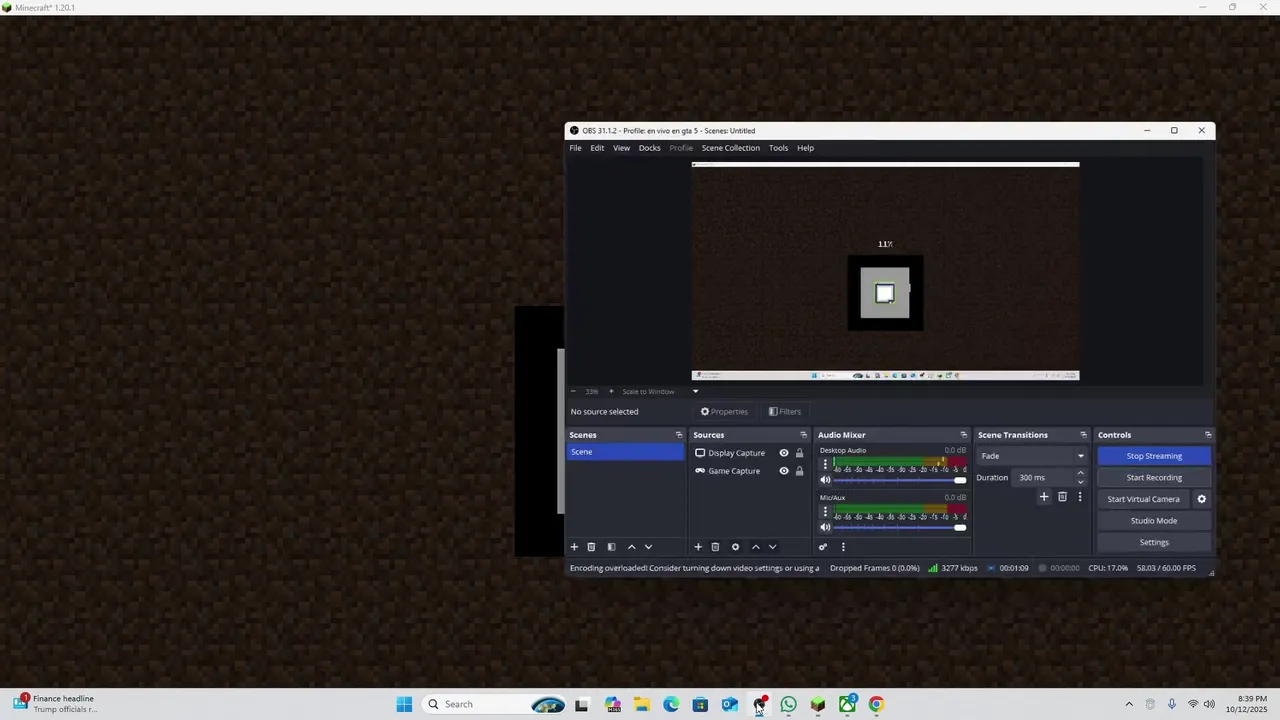Remove selected scene with trash icon
This screenshot has height=720, width=1280.
tap(591, 547)
